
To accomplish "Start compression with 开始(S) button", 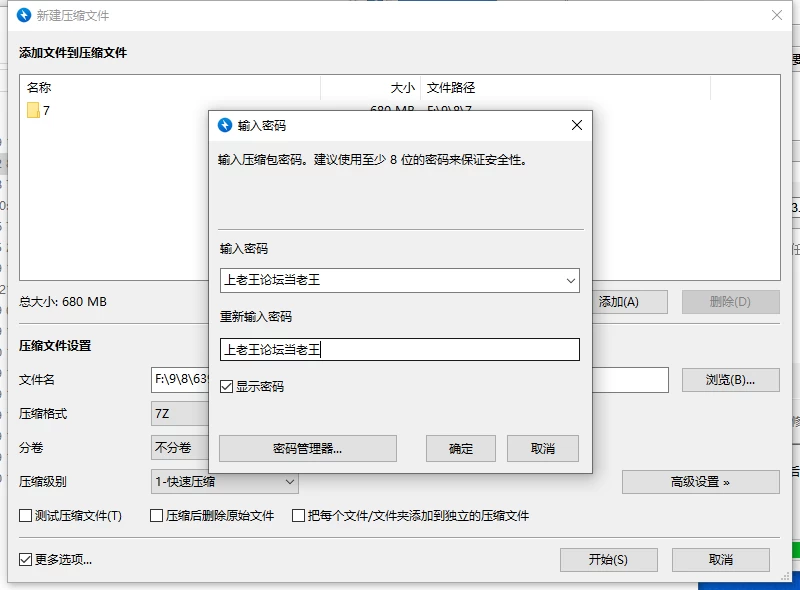I will 608,560.
